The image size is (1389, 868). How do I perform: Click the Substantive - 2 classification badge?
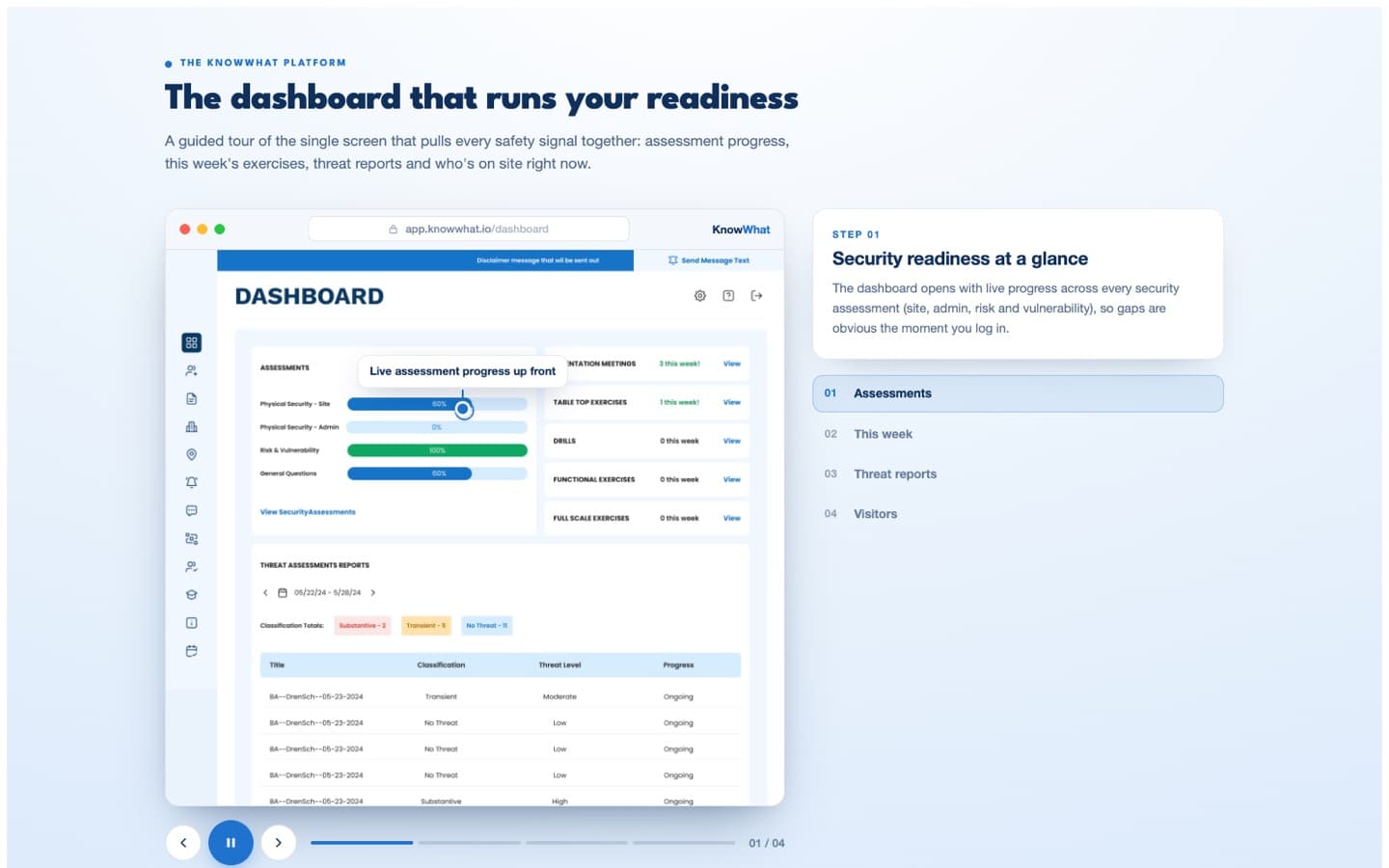[363, 626]
